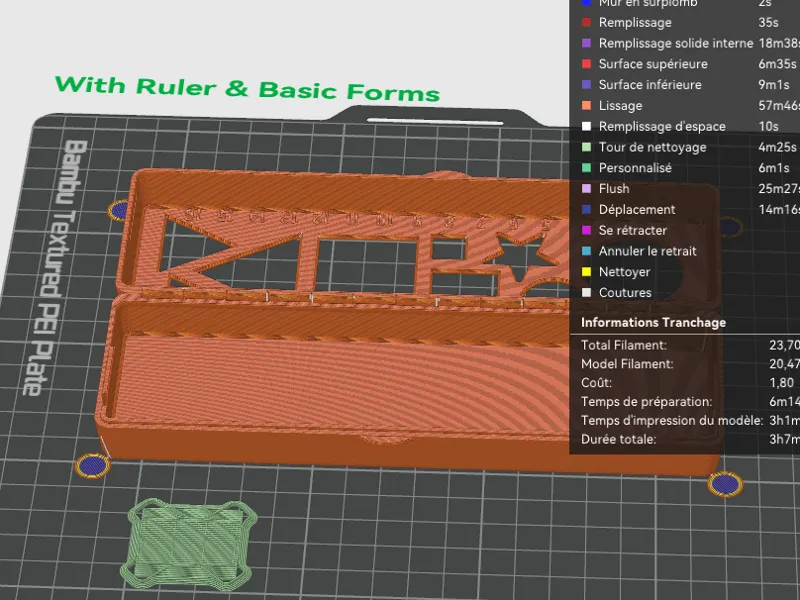Click the Se rétracter magenta swatch
800x600 pixels.
point(586,231)
